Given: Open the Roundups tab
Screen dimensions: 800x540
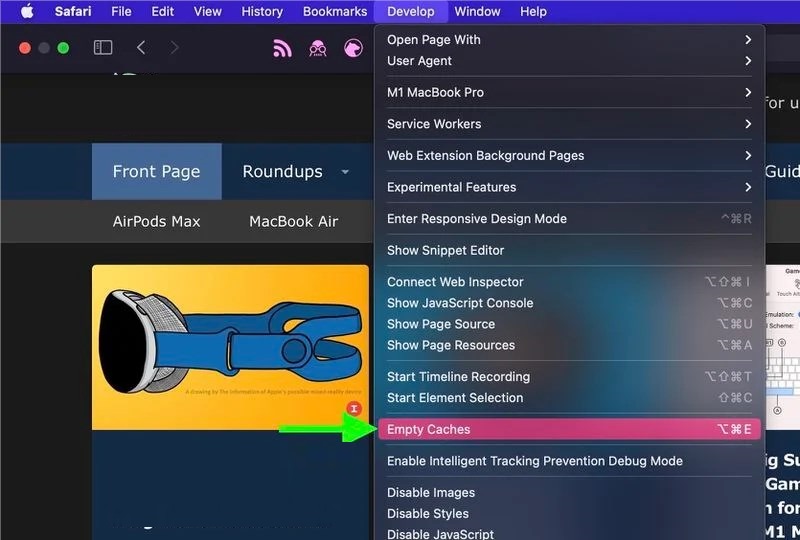Looking at the screenshot, I should [282, 171].
